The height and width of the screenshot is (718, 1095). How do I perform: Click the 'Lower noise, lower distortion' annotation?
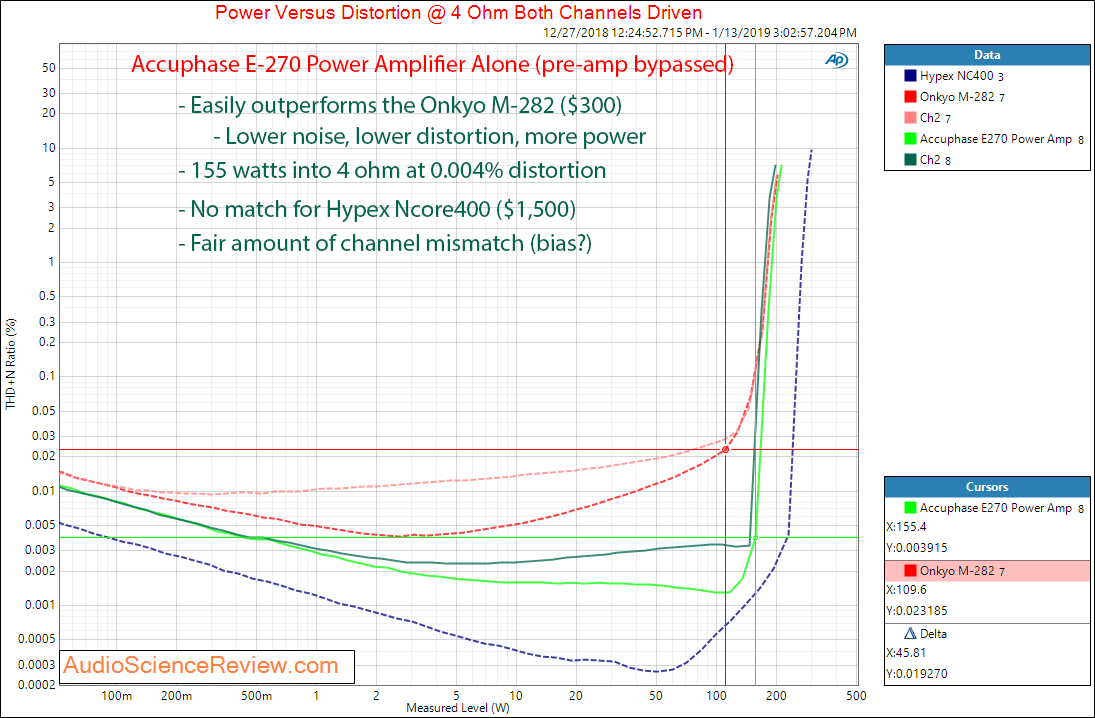click(429, 136)
